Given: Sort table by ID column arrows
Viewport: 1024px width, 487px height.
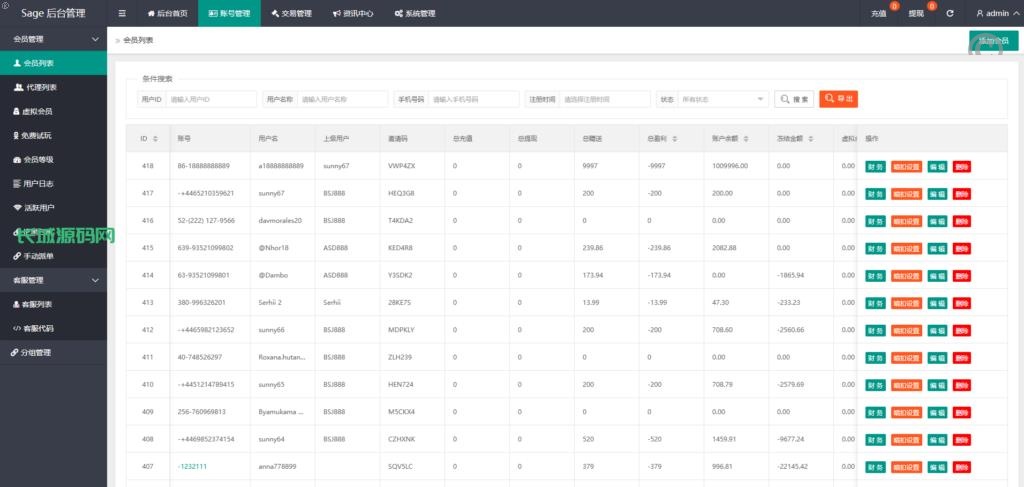Looking at the screenshot, I should [x=156, y=138].
